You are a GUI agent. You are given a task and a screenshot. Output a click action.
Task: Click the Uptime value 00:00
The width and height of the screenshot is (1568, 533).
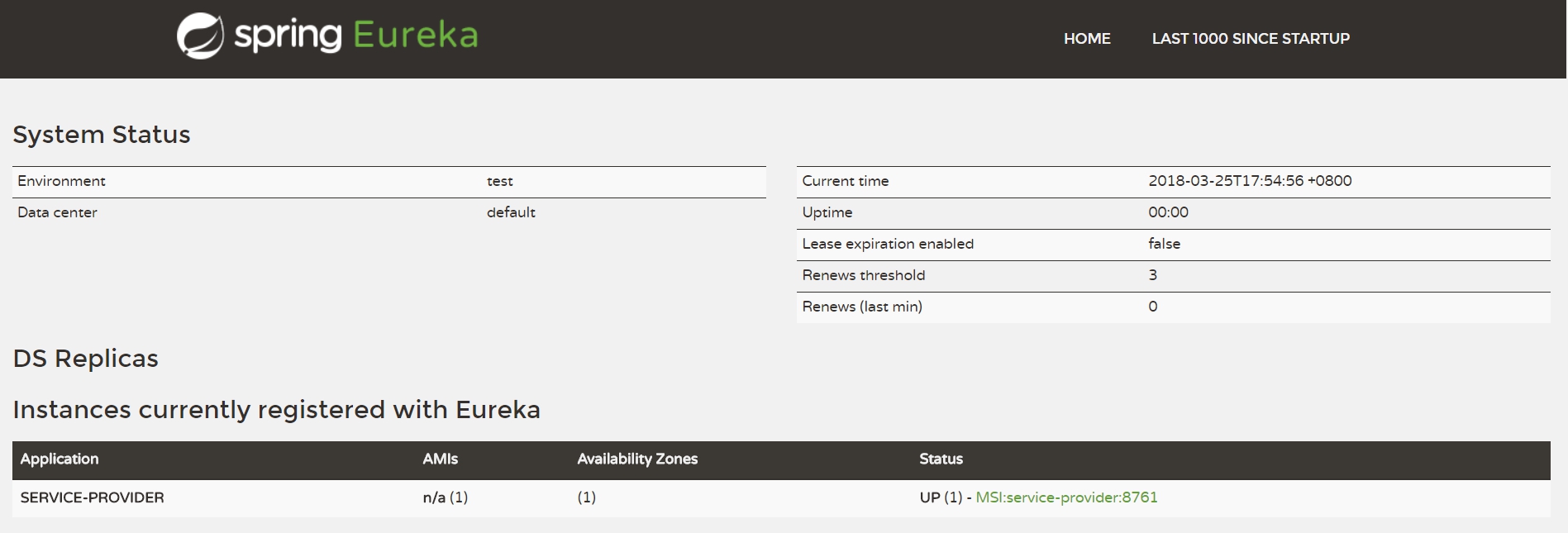click(x=1168, y=212)
